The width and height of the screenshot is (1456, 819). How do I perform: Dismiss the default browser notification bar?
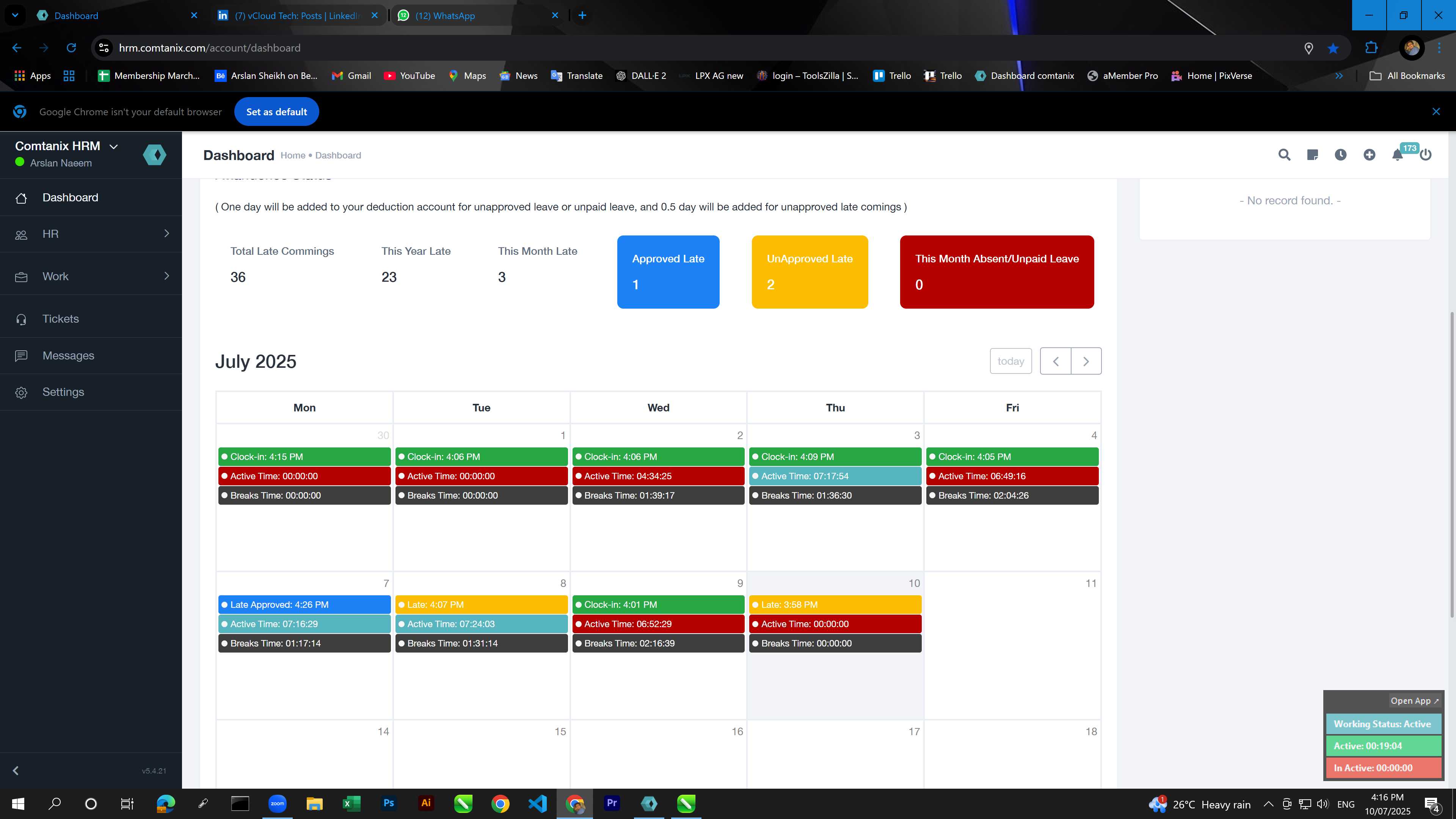[1436, 112]
